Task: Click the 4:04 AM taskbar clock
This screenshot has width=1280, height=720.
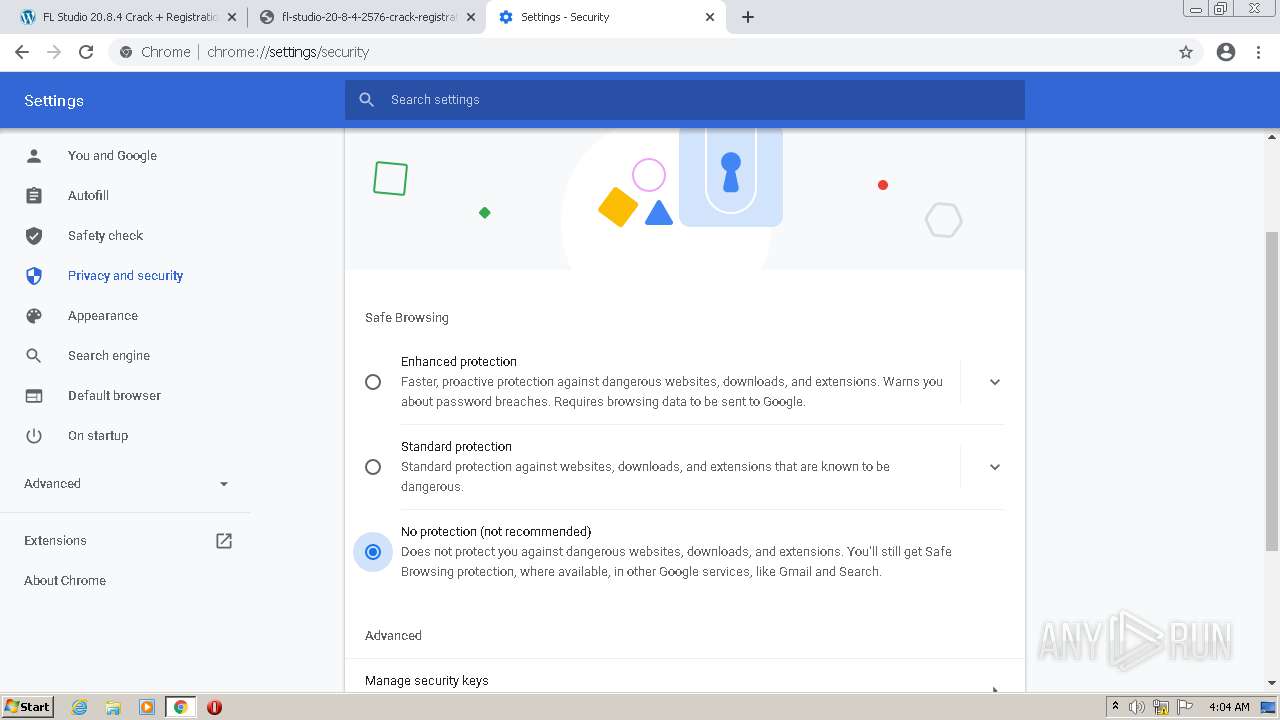Action: pos(1229,707)
